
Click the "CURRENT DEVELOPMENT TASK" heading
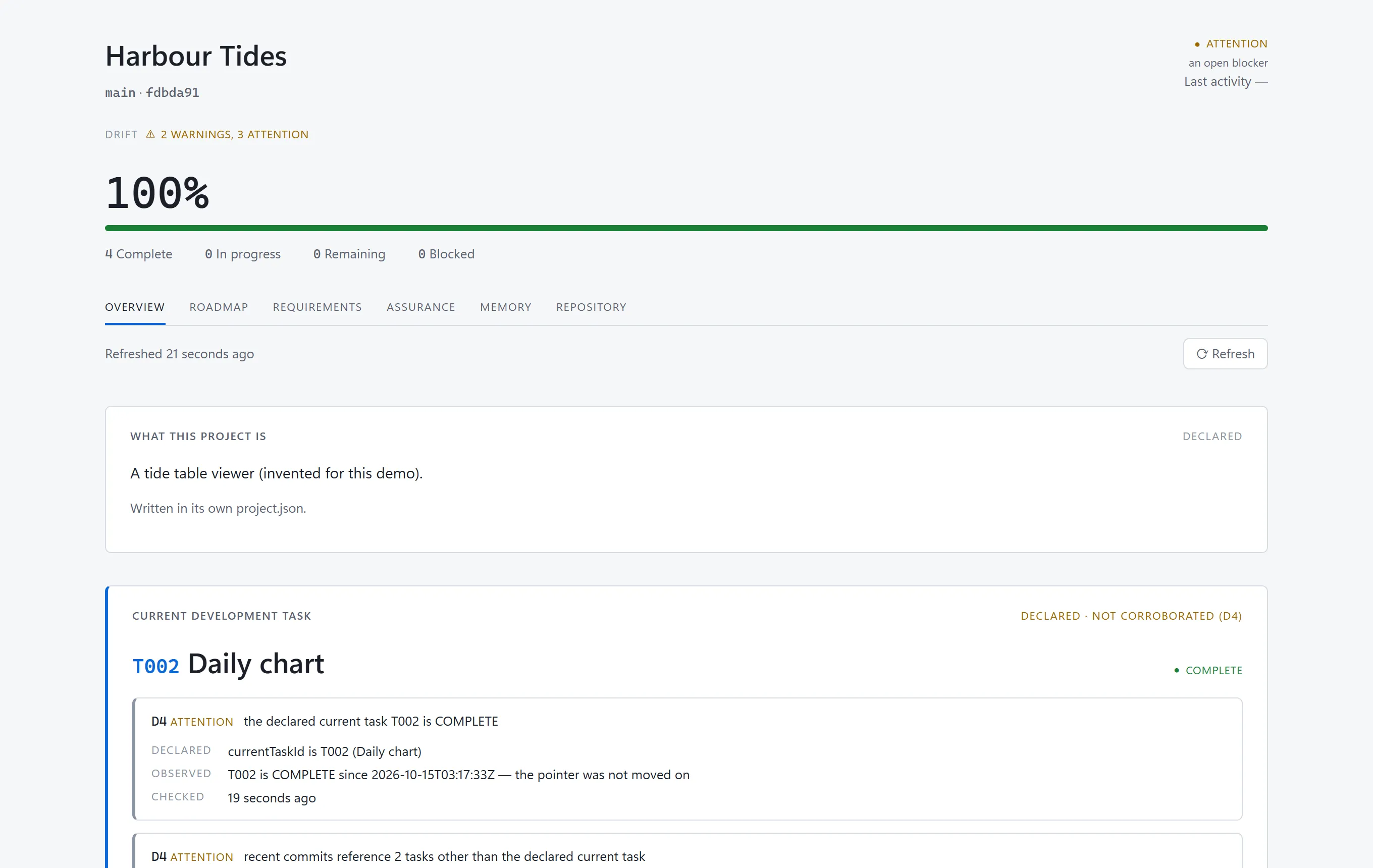point(222,616)
